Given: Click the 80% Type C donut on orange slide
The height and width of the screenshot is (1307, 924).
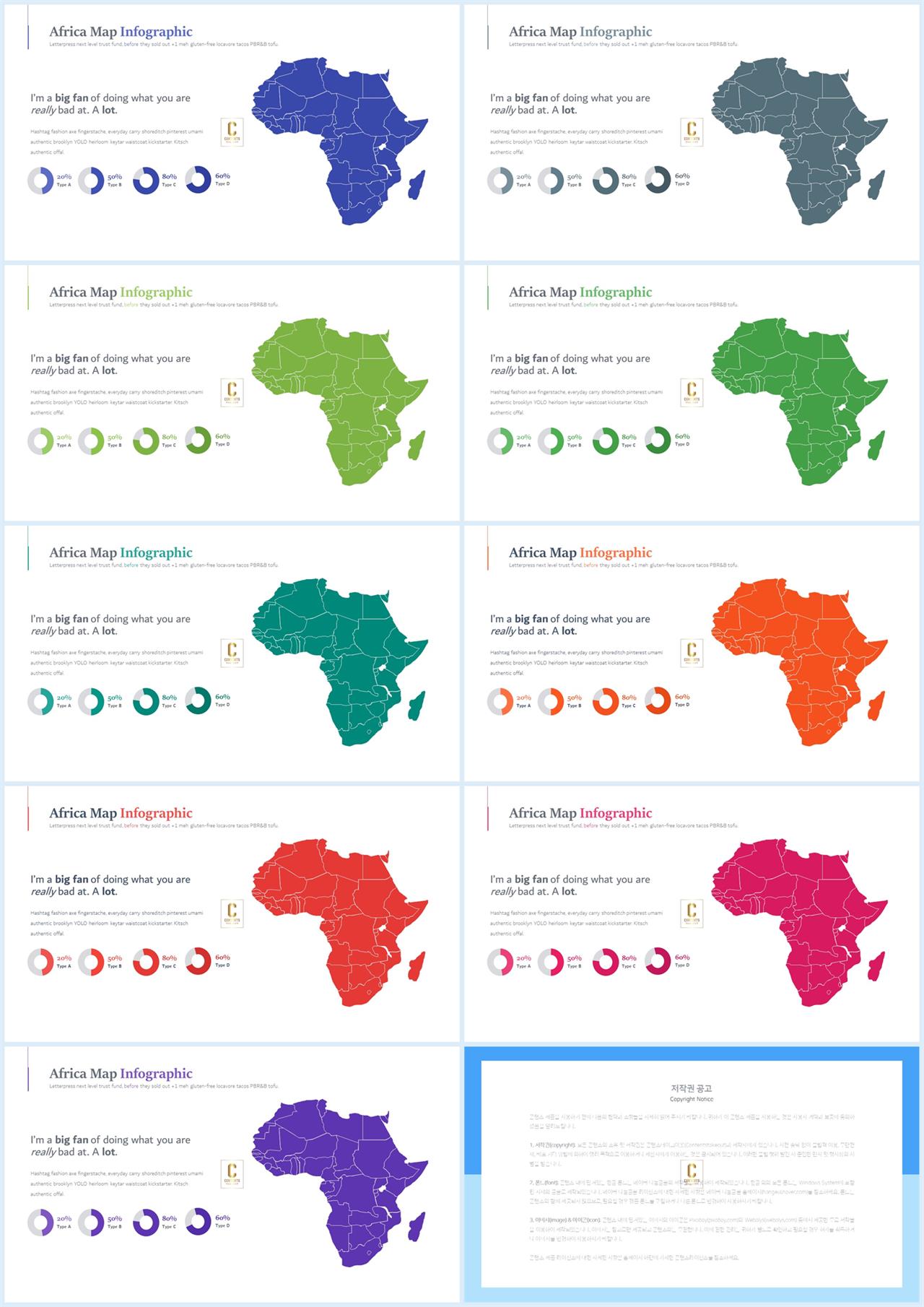Looking at the screenshot, I should click(x=606, y=701).
